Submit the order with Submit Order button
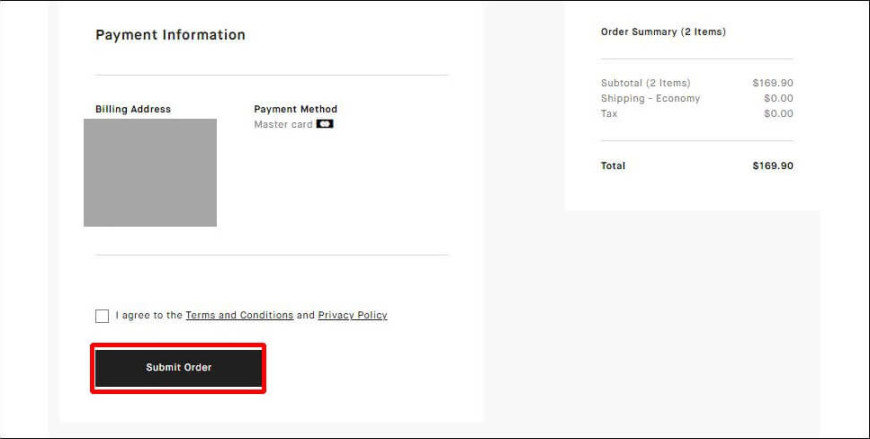Viewport: 870px width, 439px height. (178, 368)
